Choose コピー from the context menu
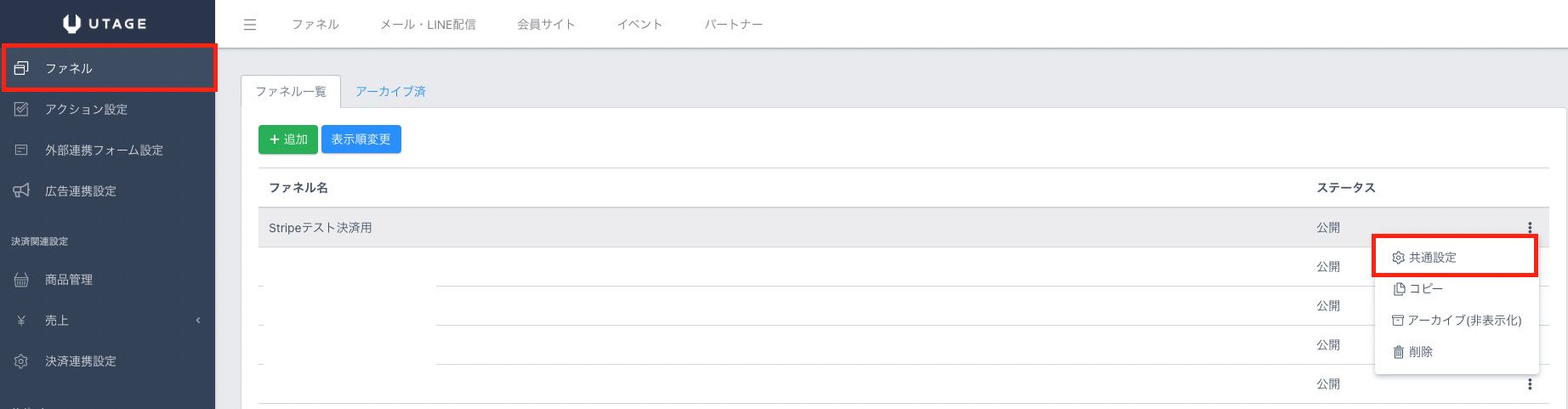The image size is (1568, 409). coord(1426,288)
